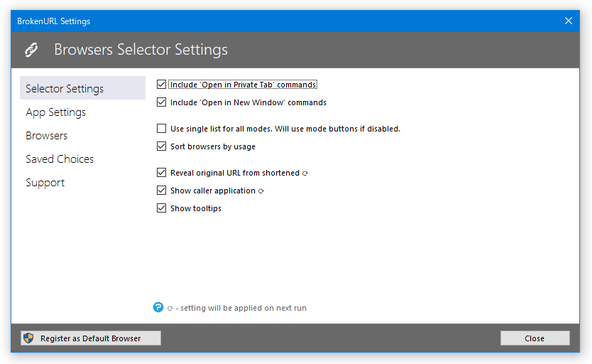Click restart indicator icon beside Show caller application
This screenshot has height=364, width=592.
click(261, 191)
